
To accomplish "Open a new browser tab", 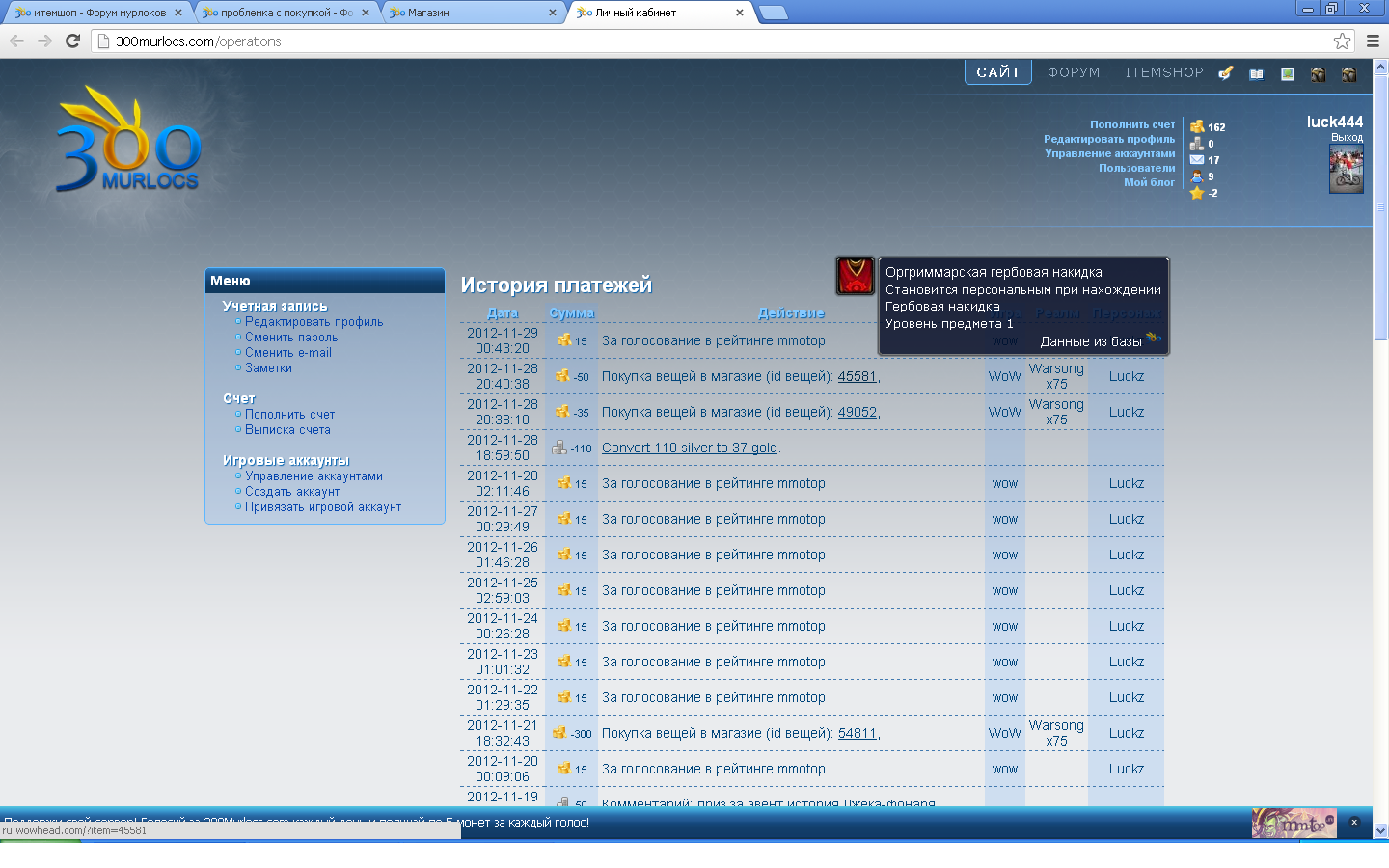I will coord(774,13).
